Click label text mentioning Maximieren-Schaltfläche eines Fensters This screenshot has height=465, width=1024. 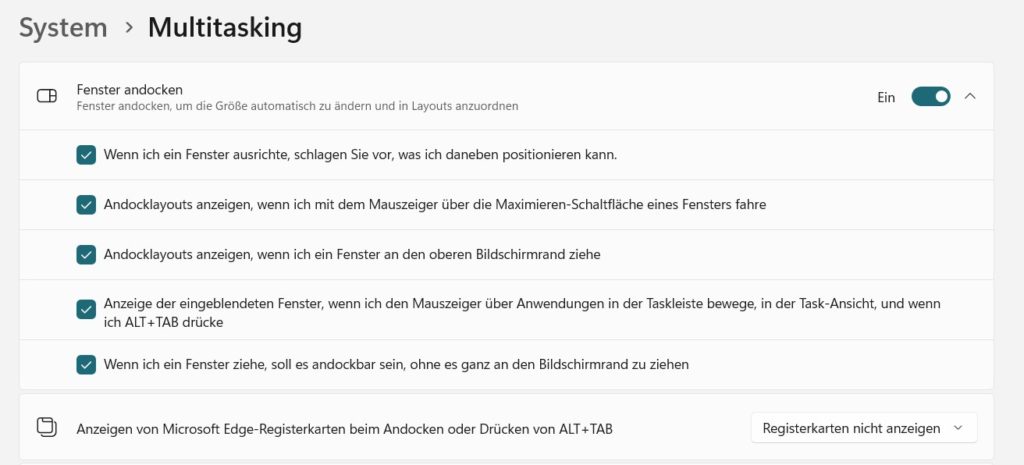435,204
